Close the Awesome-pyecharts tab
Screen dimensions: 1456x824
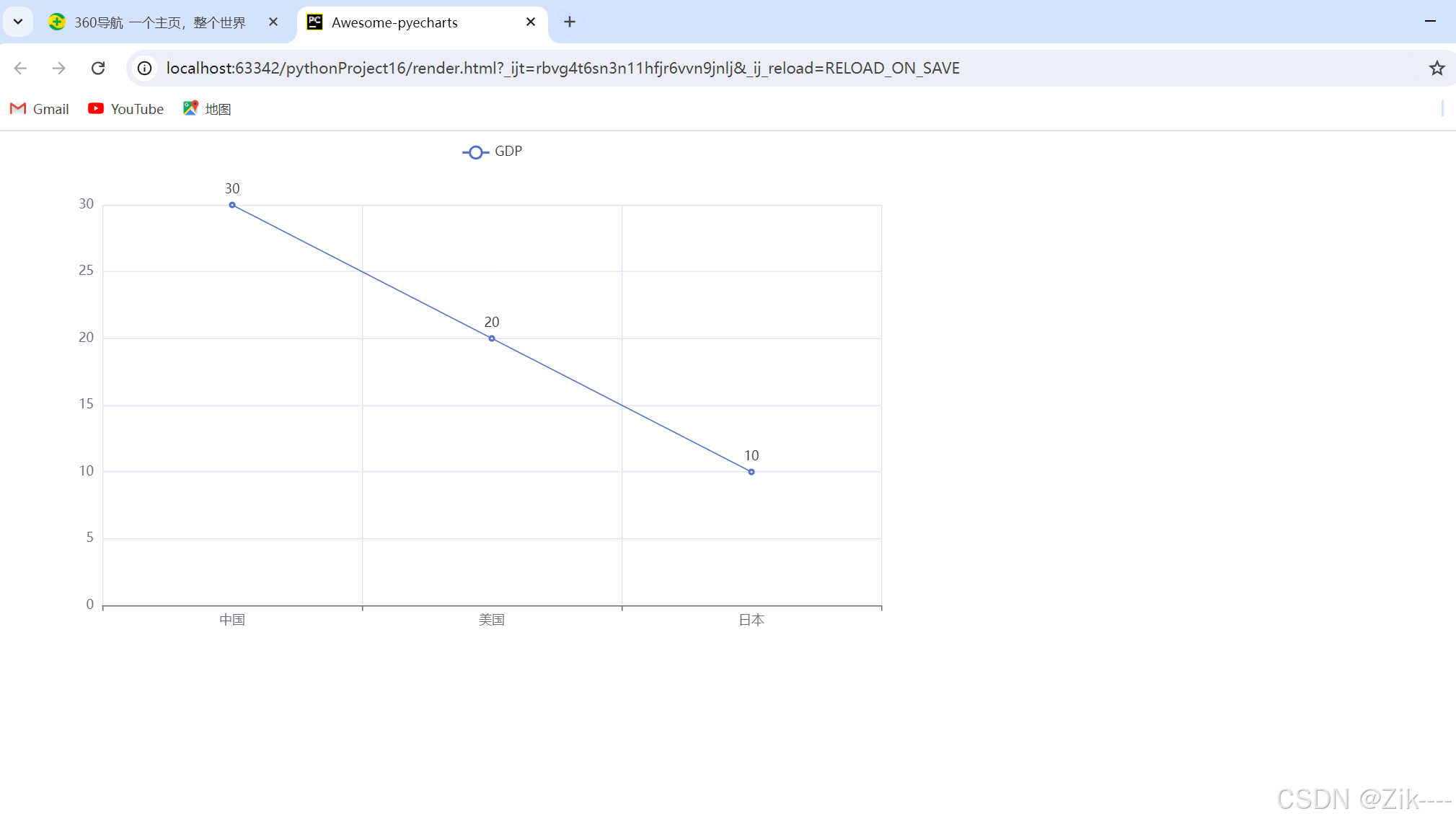click(x=531, y=22)
